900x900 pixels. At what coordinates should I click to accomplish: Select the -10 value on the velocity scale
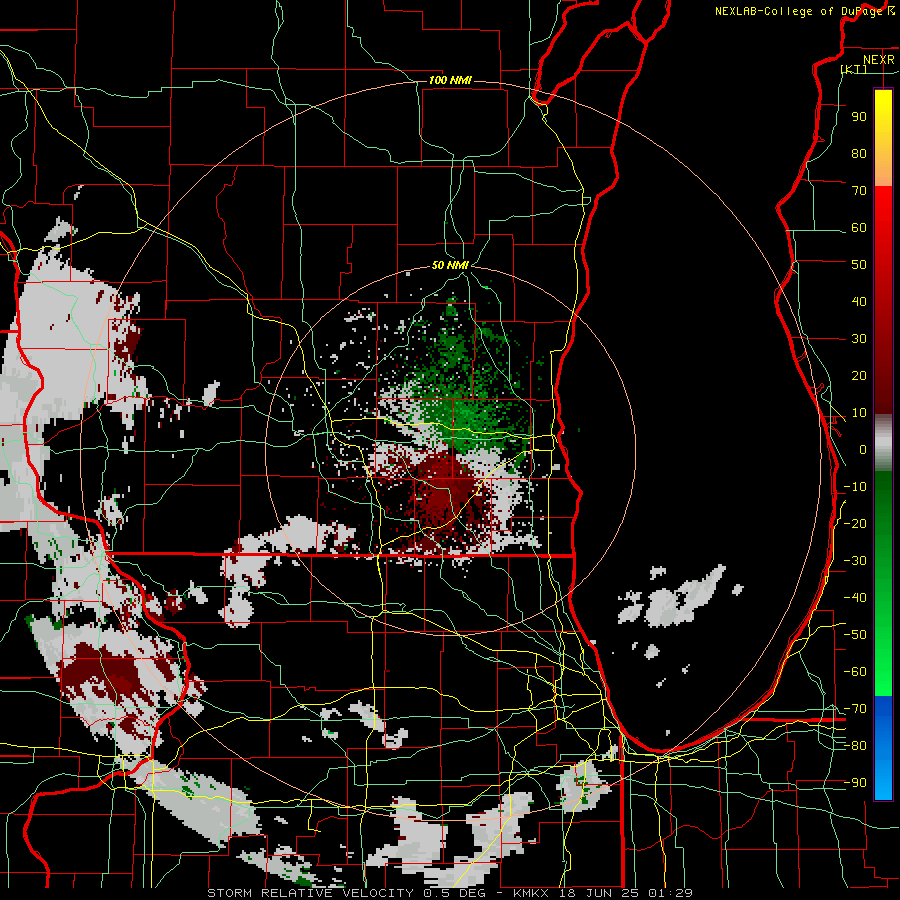pyautogui.click(x=855, y=487)
